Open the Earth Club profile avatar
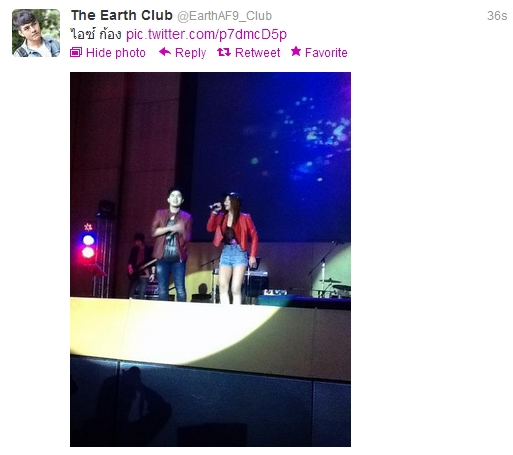This screenshot has height=455, width=513. pos(36,33)
